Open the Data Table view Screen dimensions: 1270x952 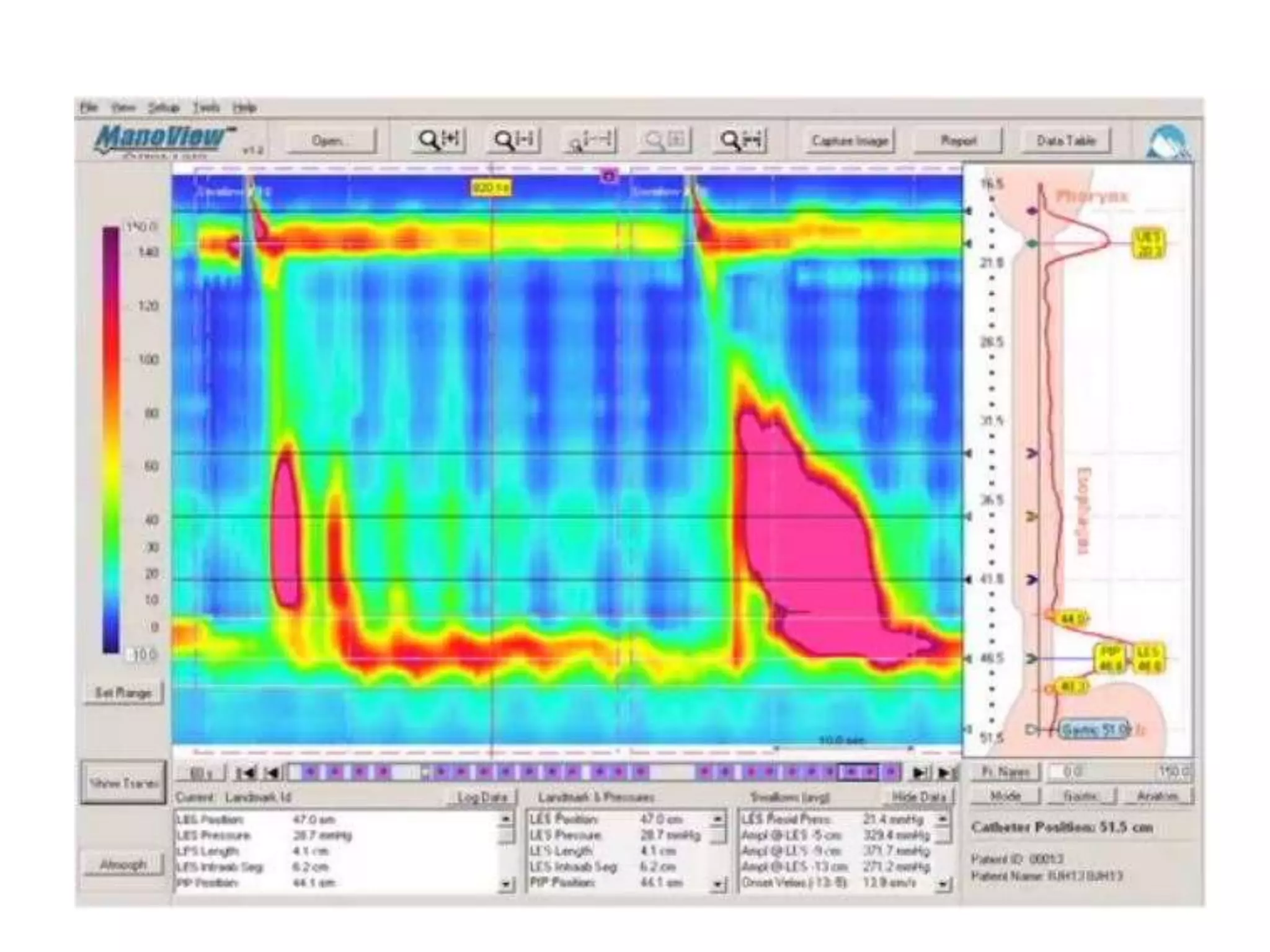[x=1065, y=141]
